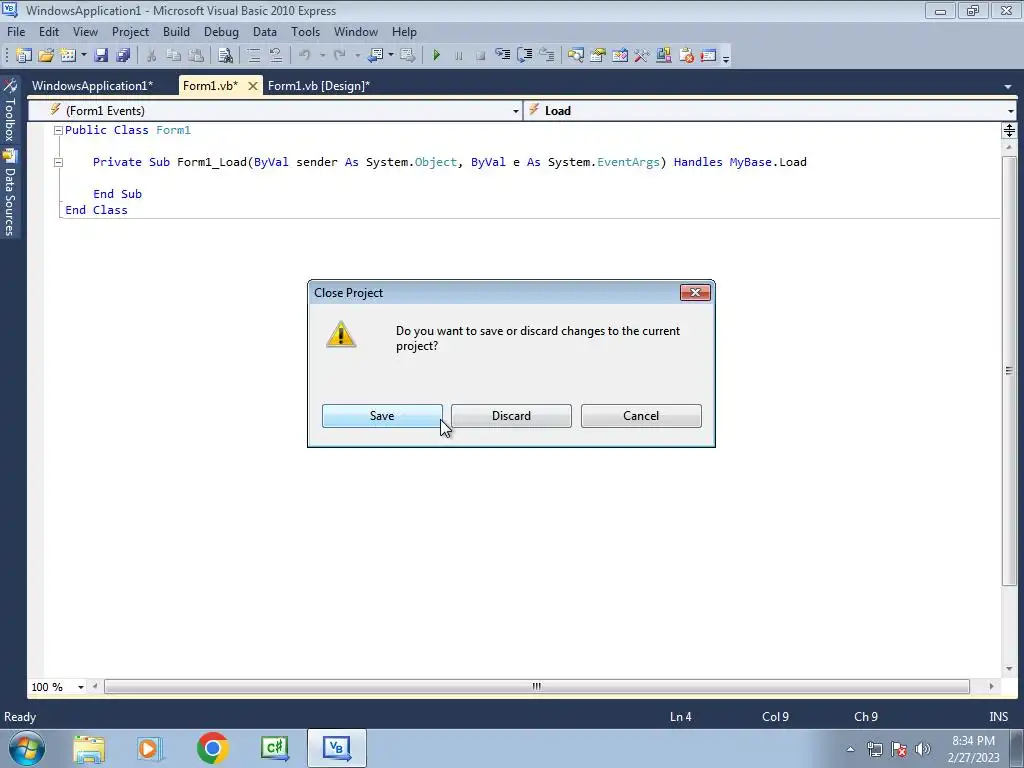
Task: Click Discard in the Close Project dialog
Action: (x=511, y=416)
